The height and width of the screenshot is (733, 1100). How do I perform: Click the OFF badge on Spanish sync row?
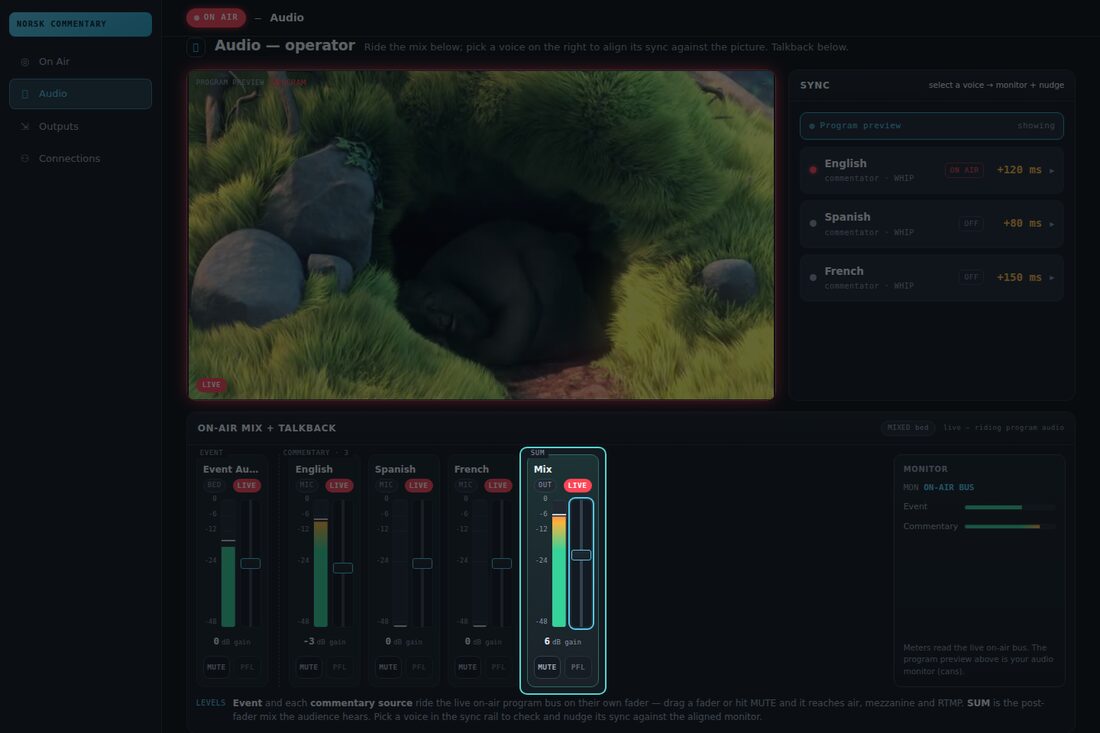coord(971,224)
